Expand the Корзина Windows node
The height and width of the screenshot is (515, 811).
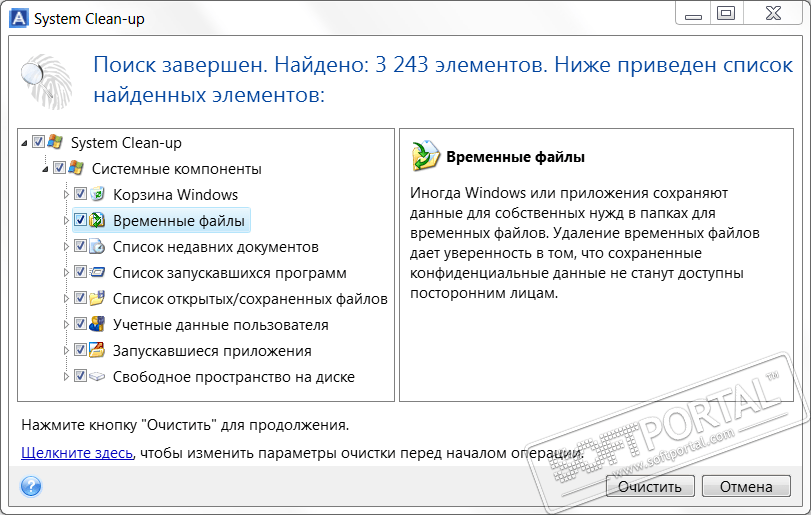tap(66, 194)
